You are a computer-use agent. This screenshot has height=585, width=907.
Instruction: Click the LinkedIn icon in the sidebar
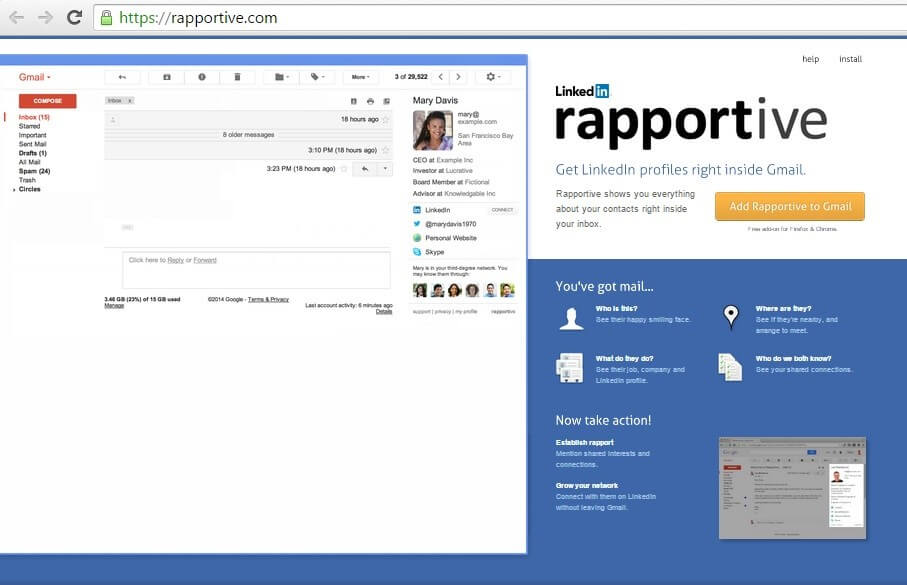(x=417, y=210)
